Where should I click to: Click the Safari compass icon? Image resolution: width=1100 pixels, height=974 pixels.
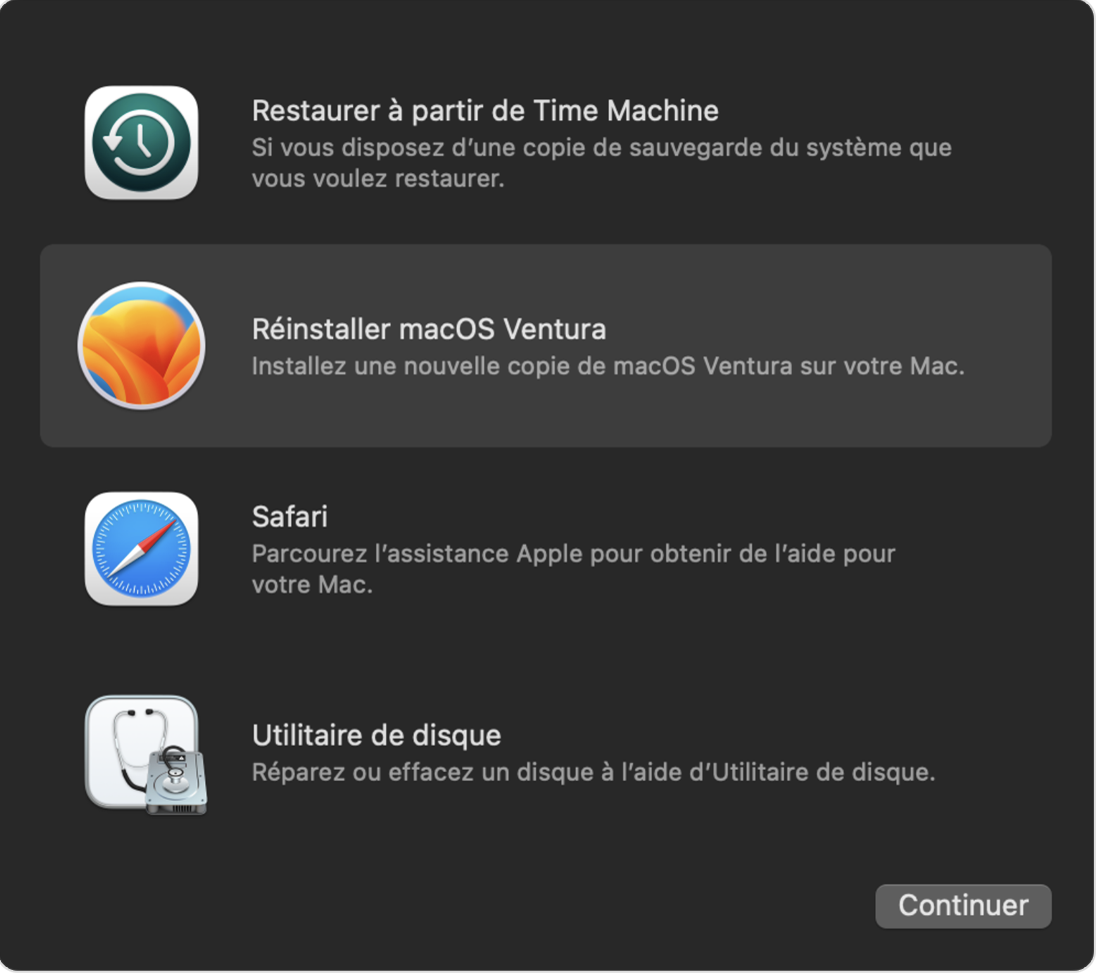[x=141, y=549]
